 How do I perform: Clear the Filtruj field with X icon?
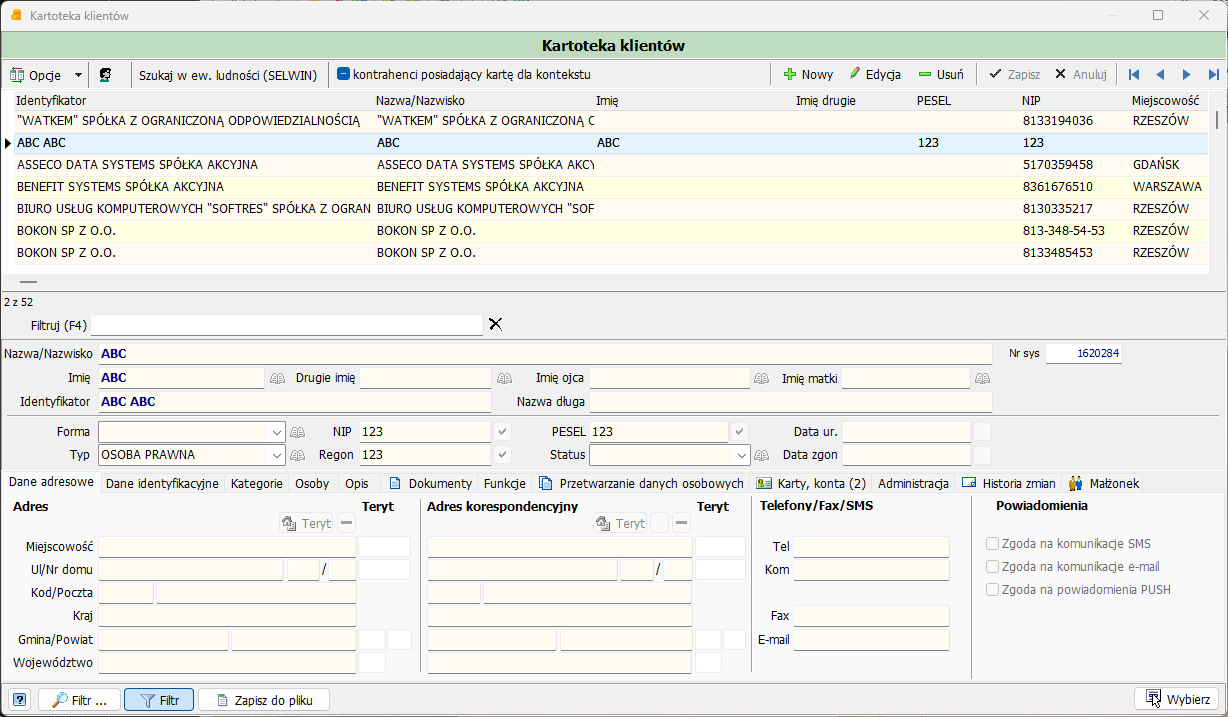coord(495,324)
